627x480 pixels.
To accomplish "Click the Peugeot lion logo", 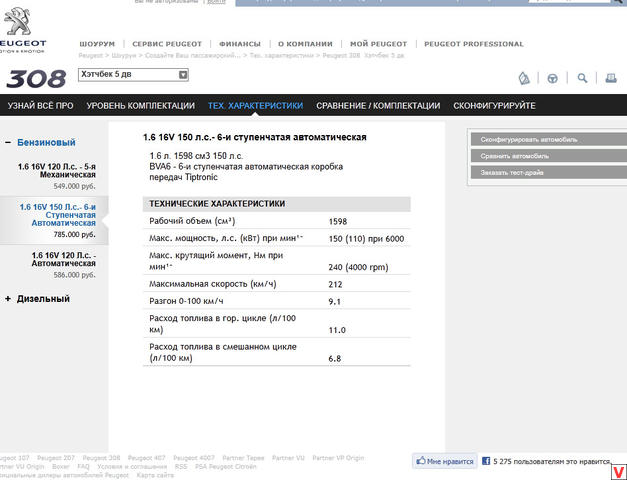I will [18, 22].
